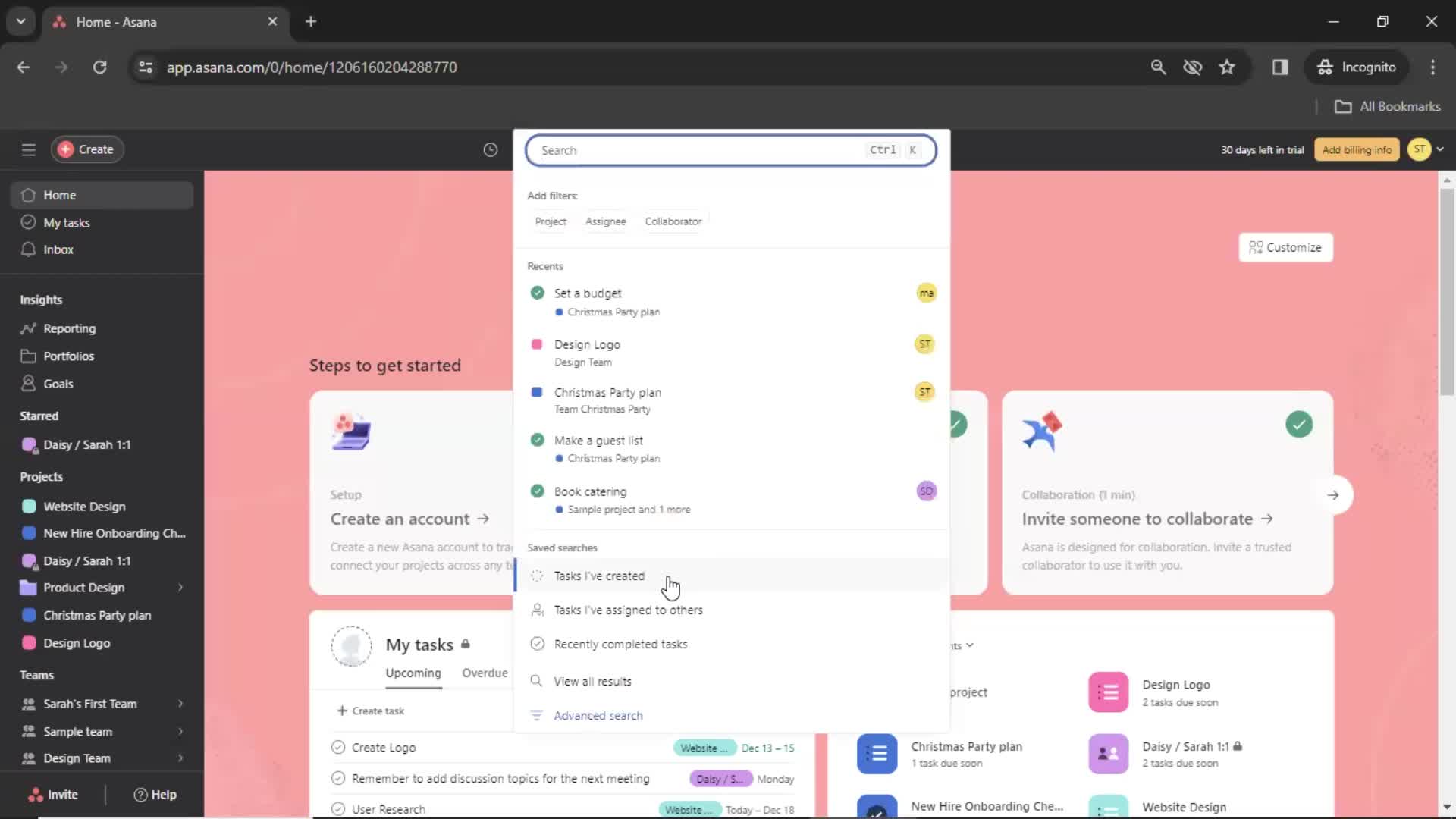Open My tasks in the sidebar
1456x819 pixels.
(x=102, y=222)
